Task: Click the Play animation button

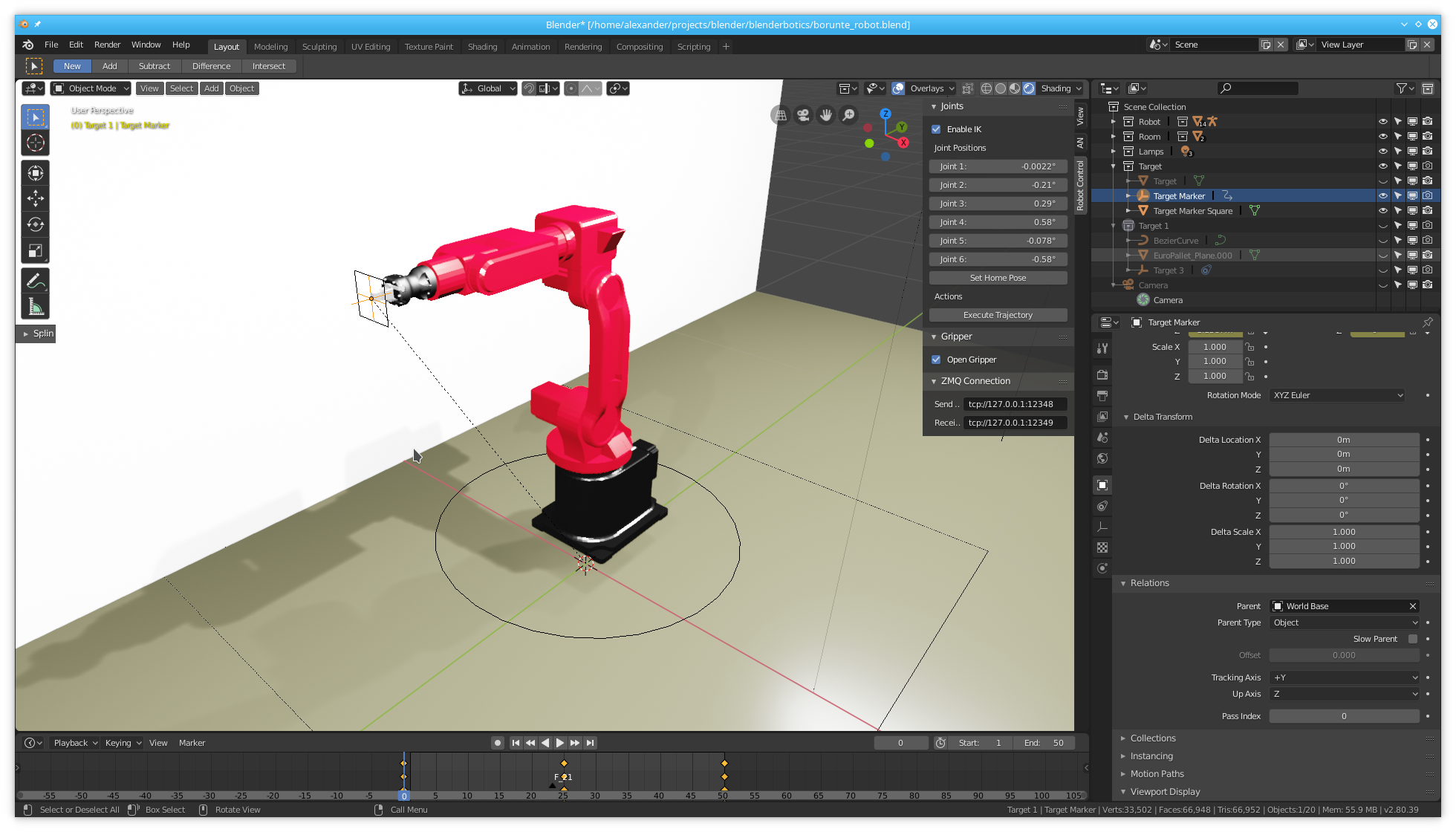Action: pos(560,743)
